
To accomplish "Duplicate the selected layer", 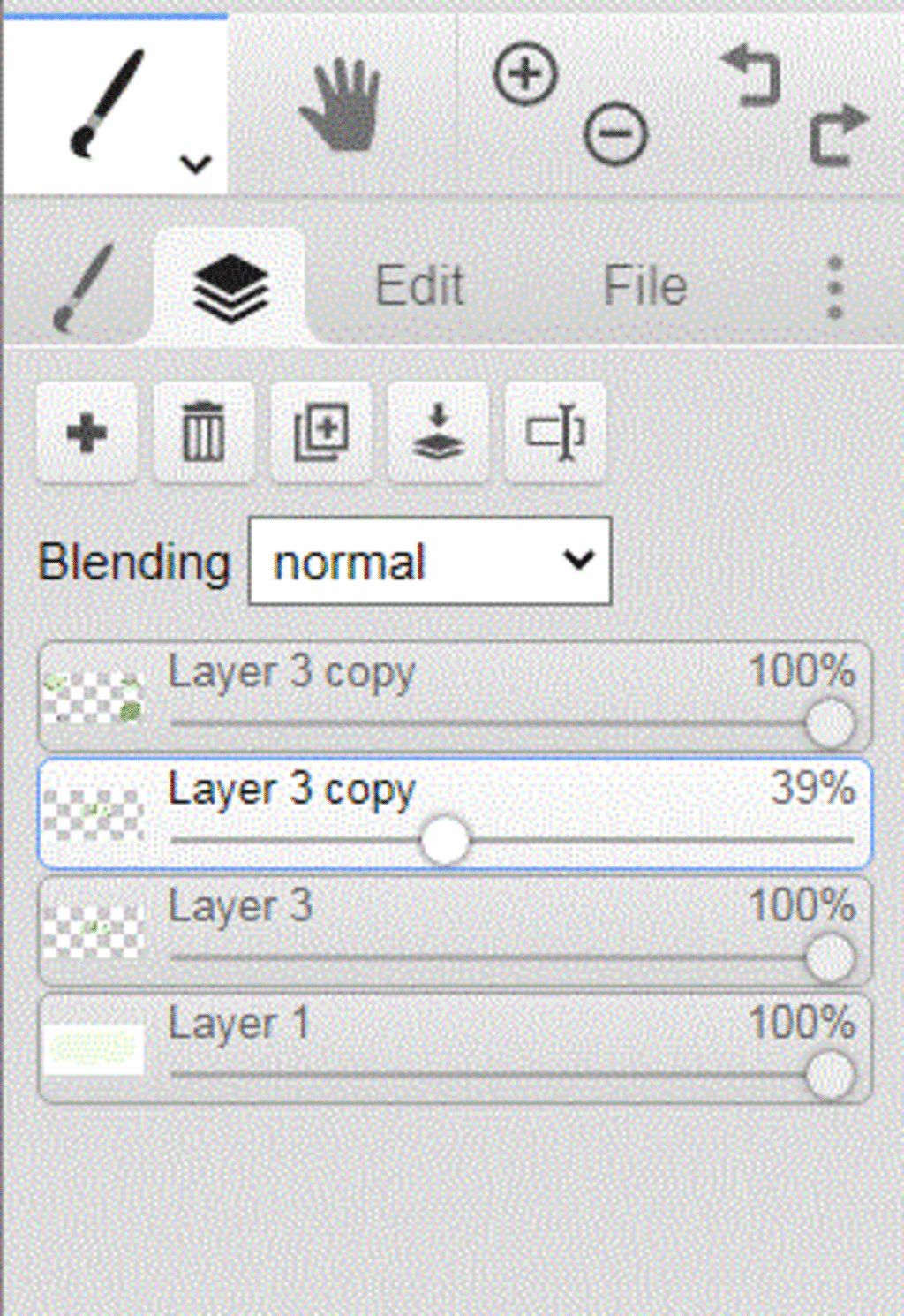I will [x=320, y=433].
